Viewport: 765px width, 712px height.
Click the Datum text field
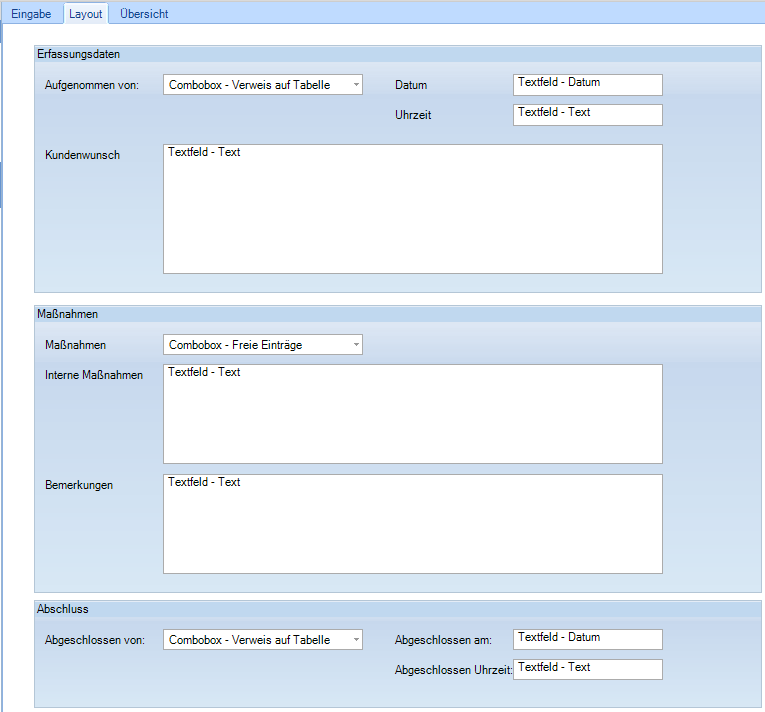[x=587, y=84]
